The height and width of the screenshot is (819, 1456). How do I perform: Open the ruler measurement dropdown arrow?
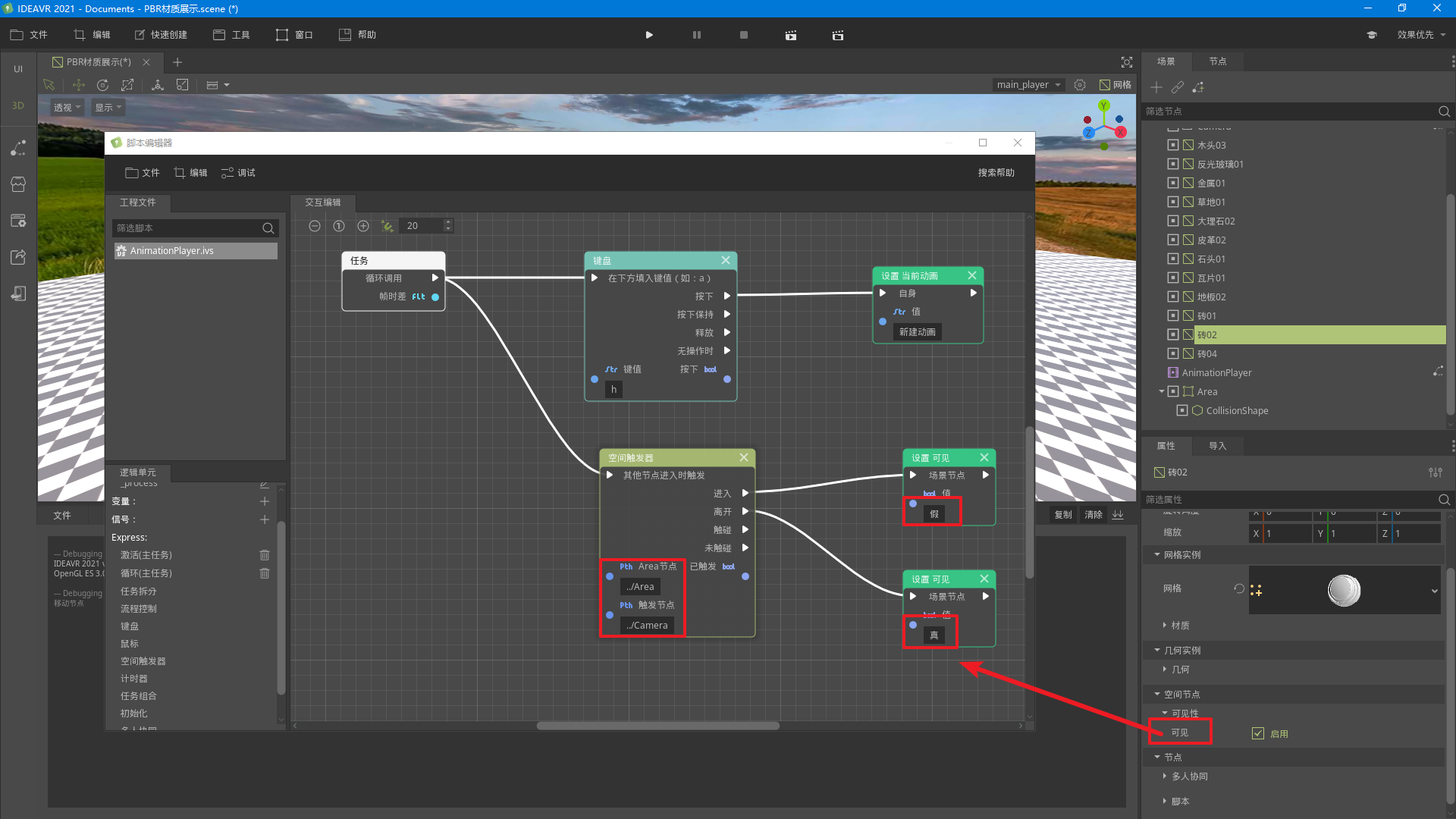click(x=227, y=85)
